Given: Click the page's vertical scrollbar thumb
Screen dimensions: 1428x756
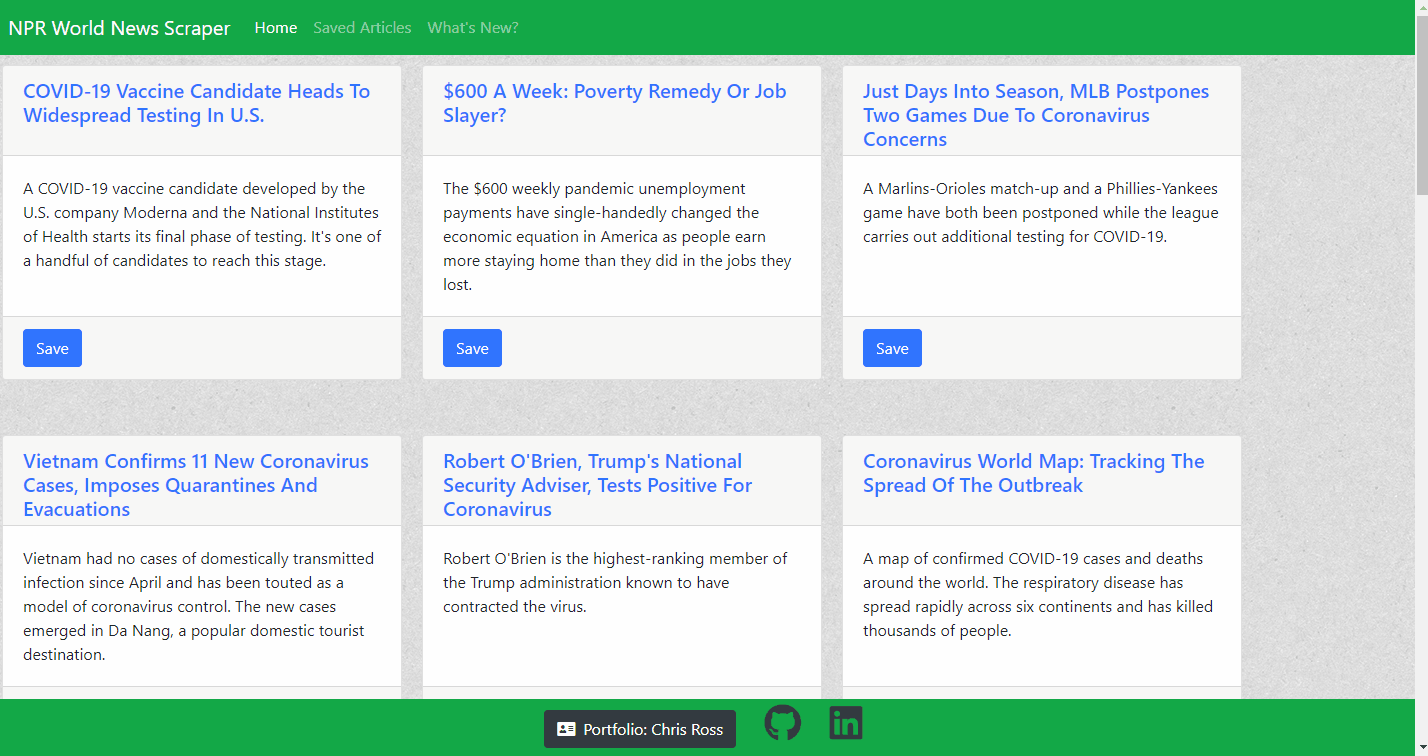Looking at the screenshot, I should [1421, 105].
